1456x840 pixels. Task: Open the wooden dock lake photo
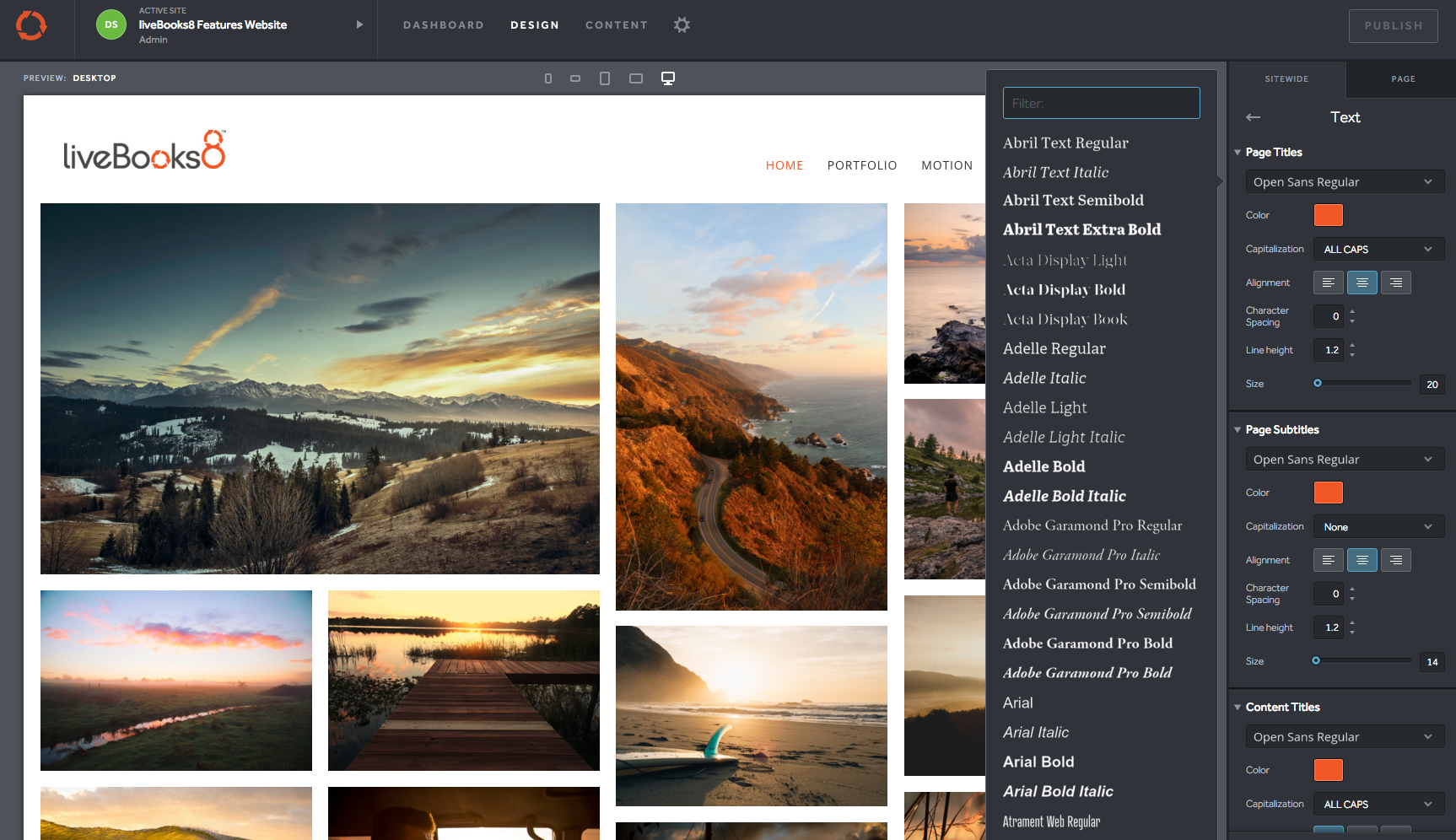pyautogui.click(x=464, y=681)
